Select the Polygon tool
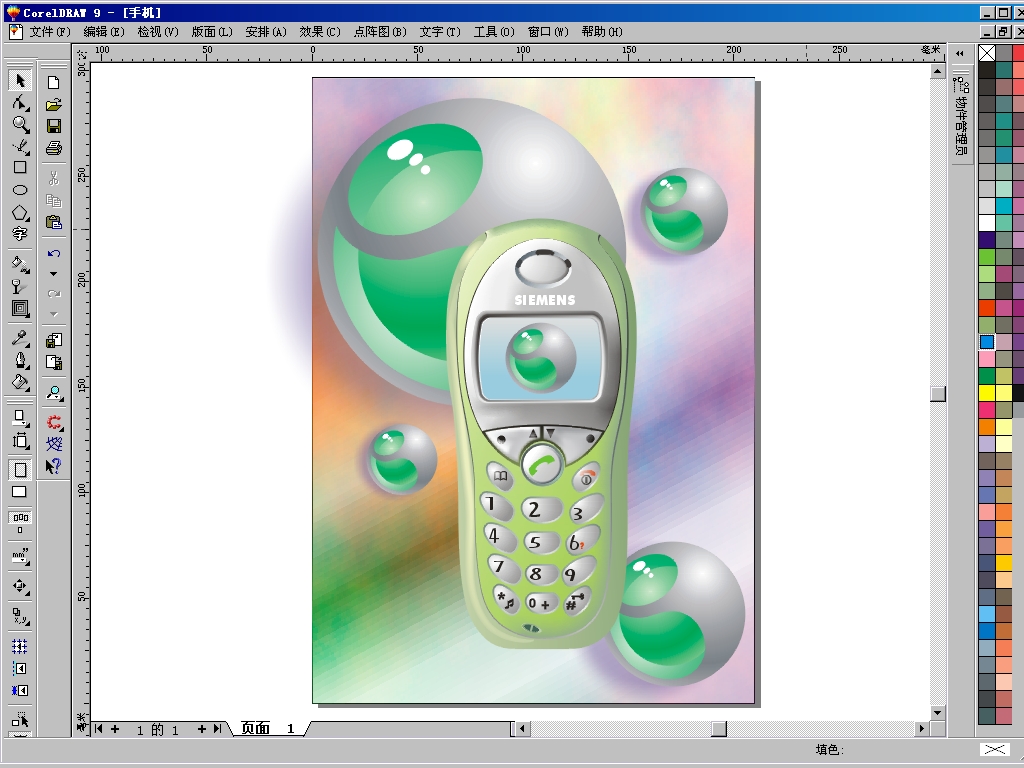This screenshot has height=768, width=1024. [20, 212]
